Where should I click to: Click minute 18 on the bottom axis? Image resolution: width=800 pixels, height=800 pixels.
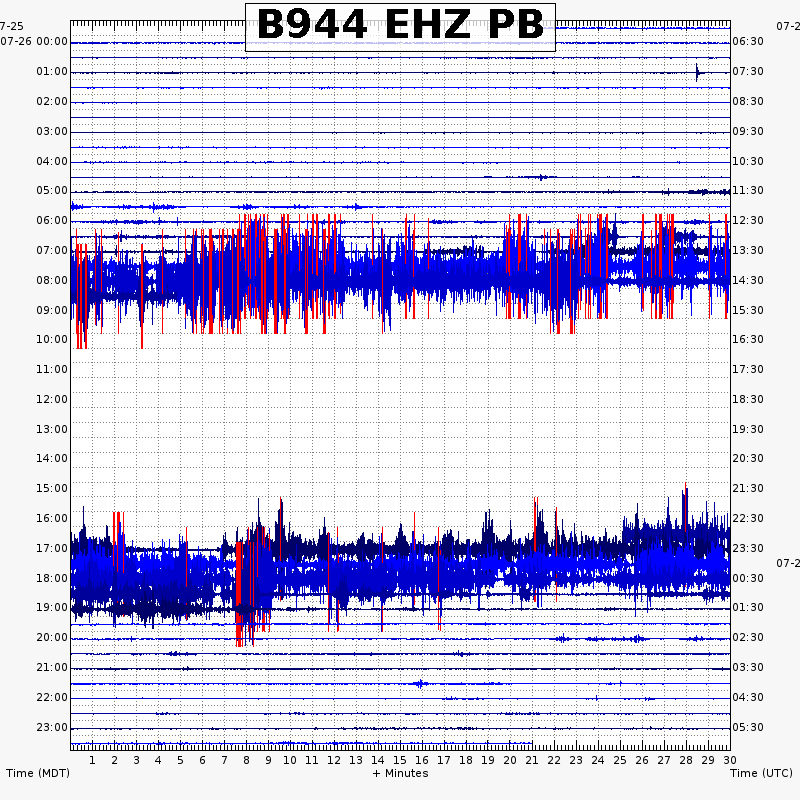[x=466, y=760]
